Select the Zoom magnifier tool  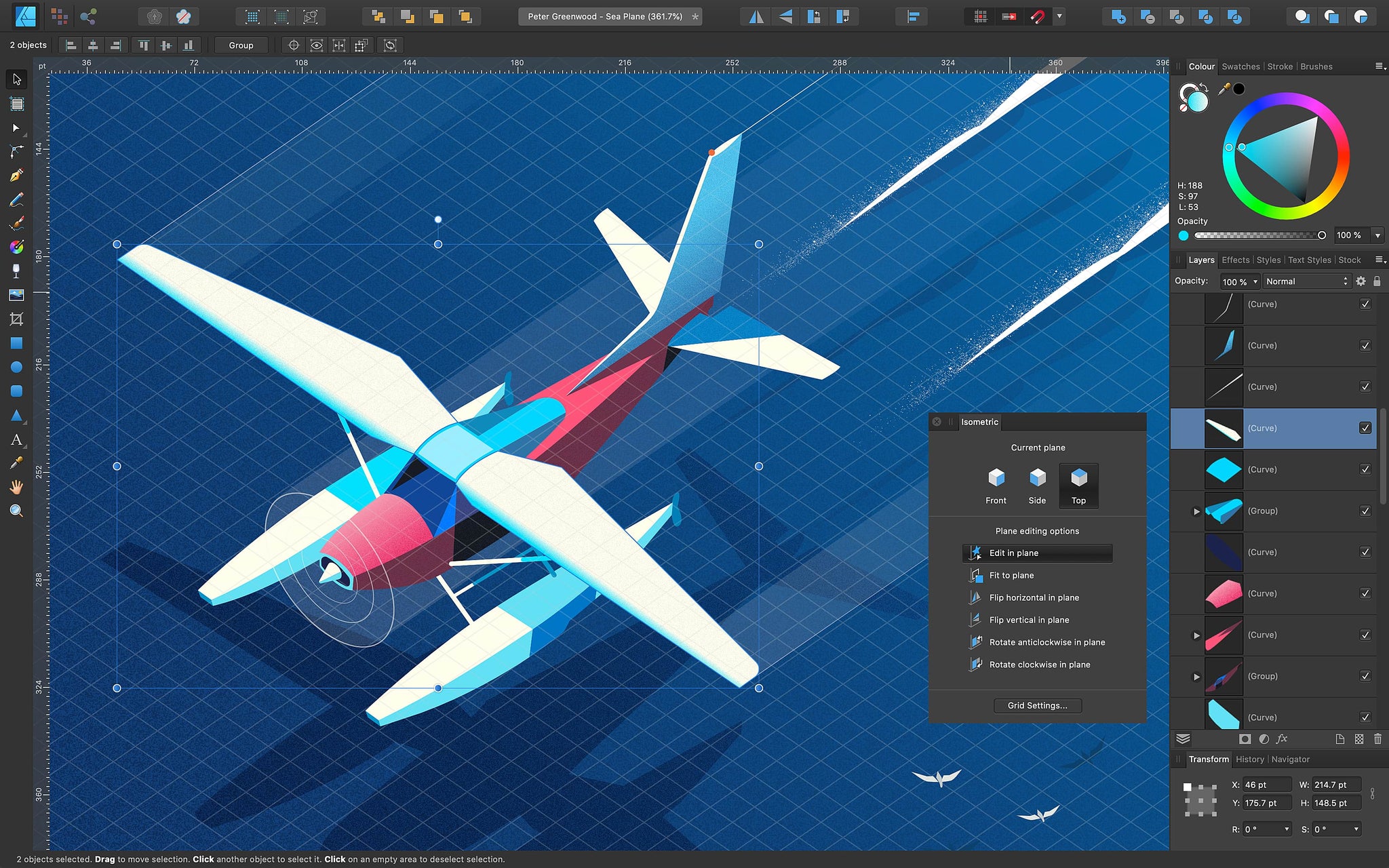[x=16, y=511]
